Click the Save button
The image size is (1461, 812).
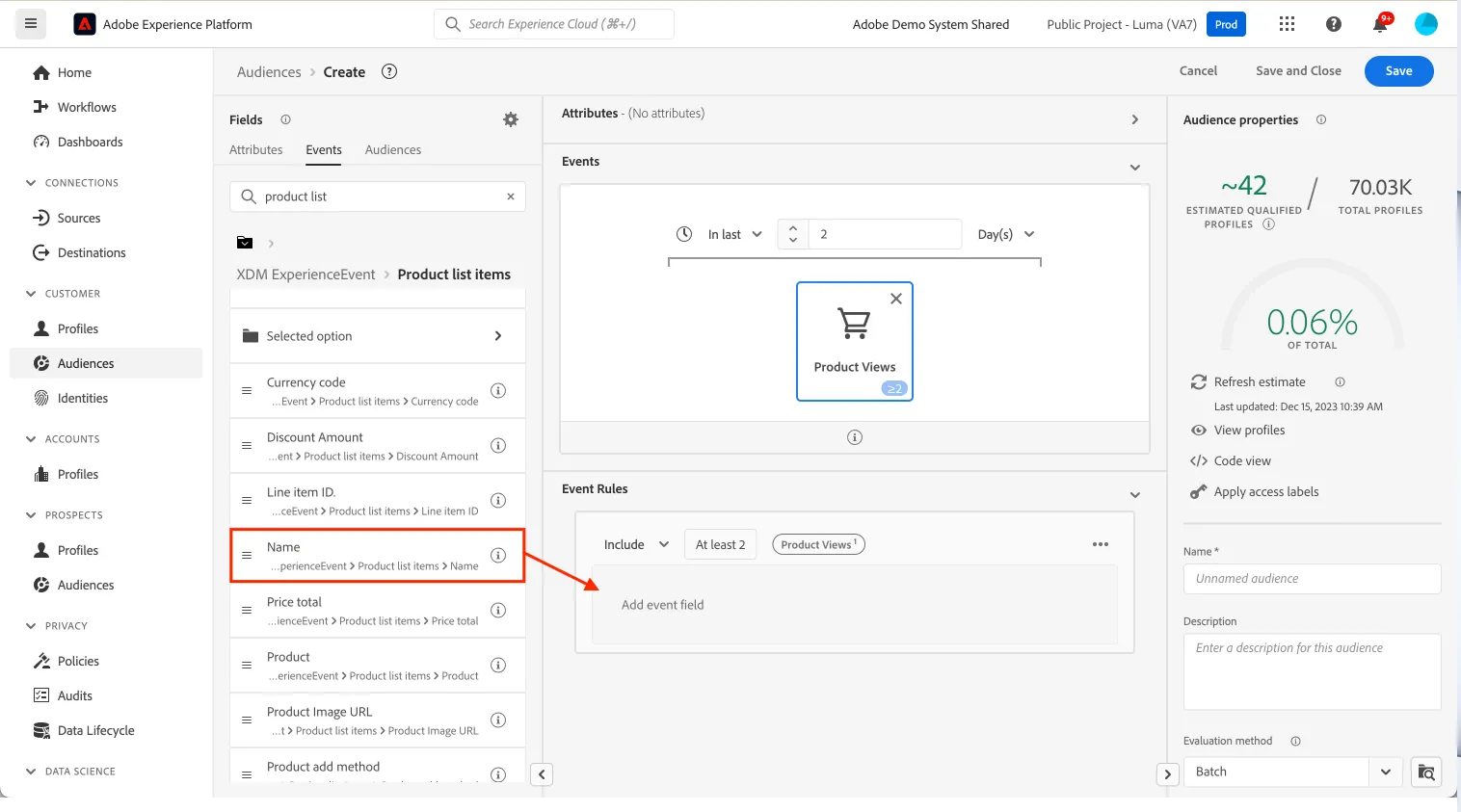pos(1398,70)
